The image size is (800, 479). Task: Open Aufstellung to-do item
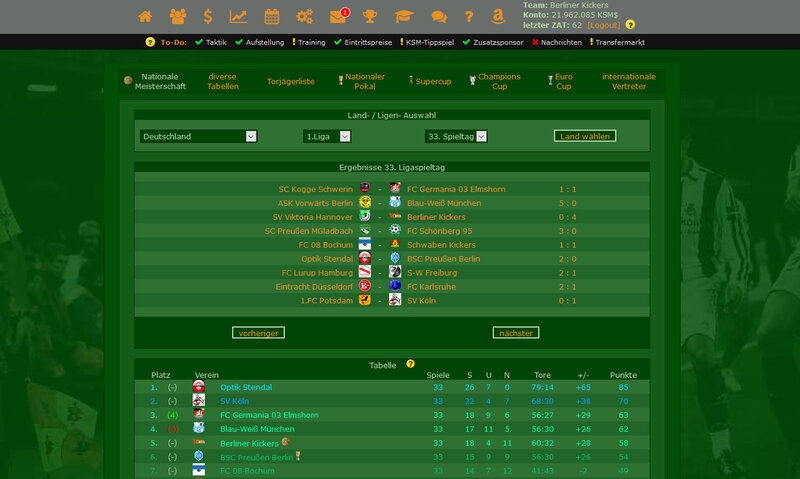pos(265,42)
